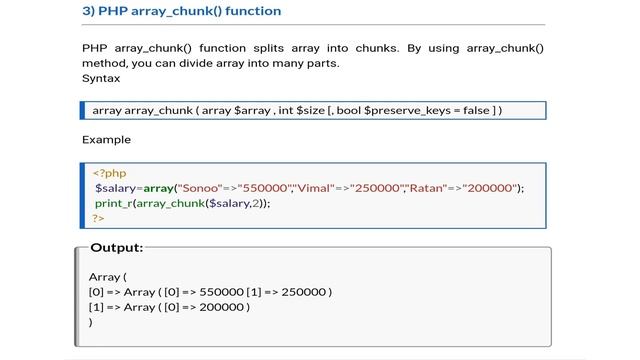Click the final ')' in the output box
This screenshot has height=360, width=640.
pyautogui.click(x=91, y=322)
